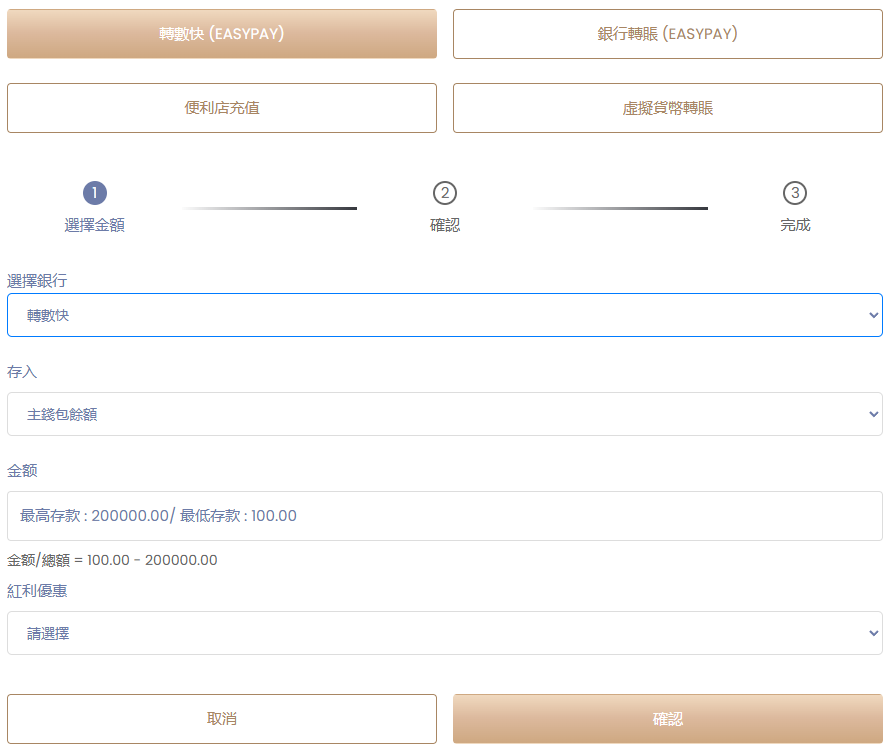Viewport: 888px width, 751px height.
Task: Click progress line between steps 2 and 3
Action: click(620, 208)
